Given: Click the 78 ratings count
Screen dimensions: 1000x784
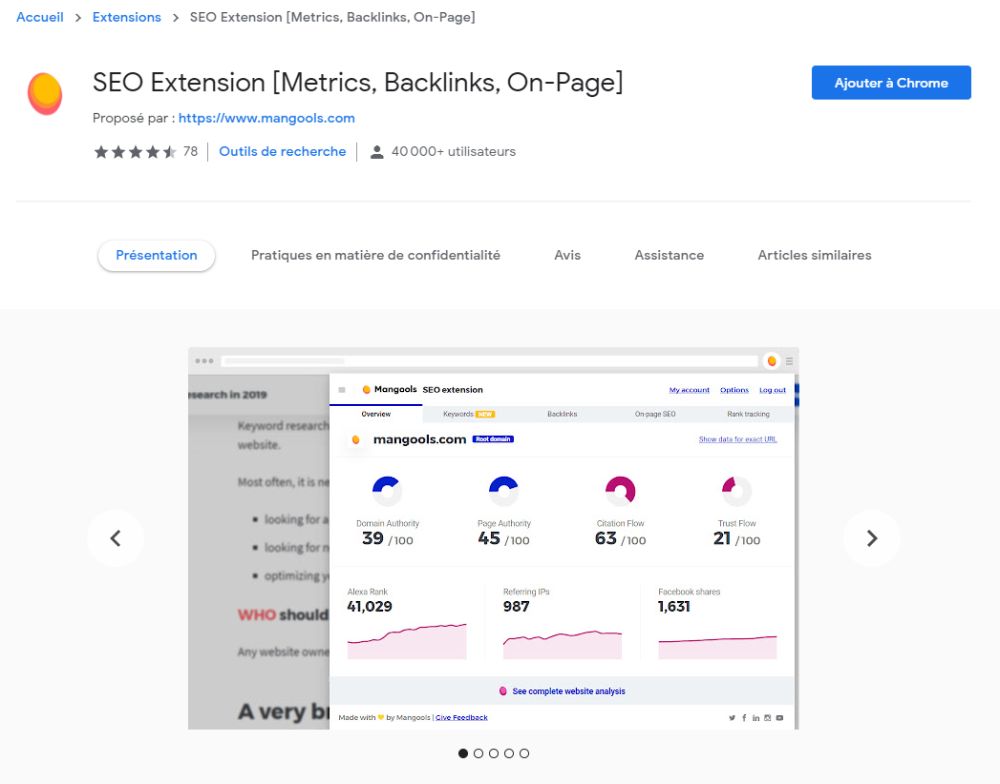Looking at the screenshot, I should 190,151.
